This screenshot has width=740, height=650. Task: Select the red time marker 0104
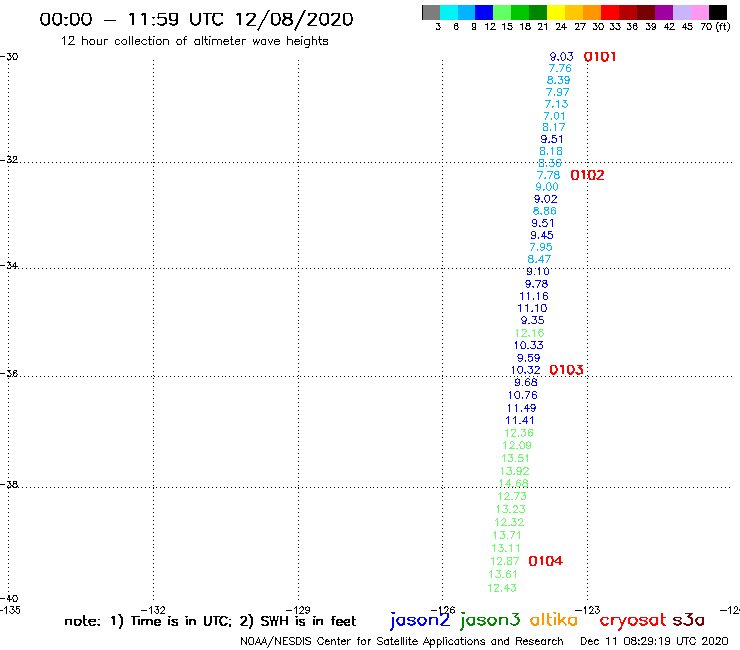point(546,561)
